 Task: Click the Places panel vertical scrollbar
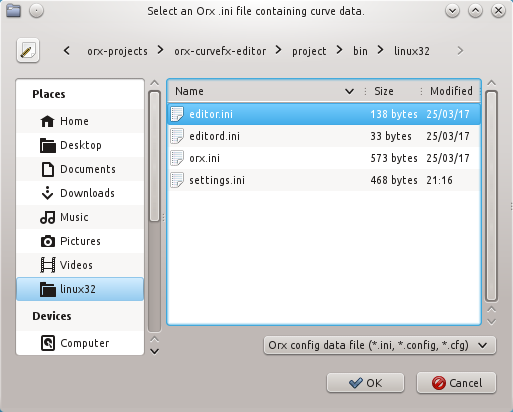[x=154, y=212]
